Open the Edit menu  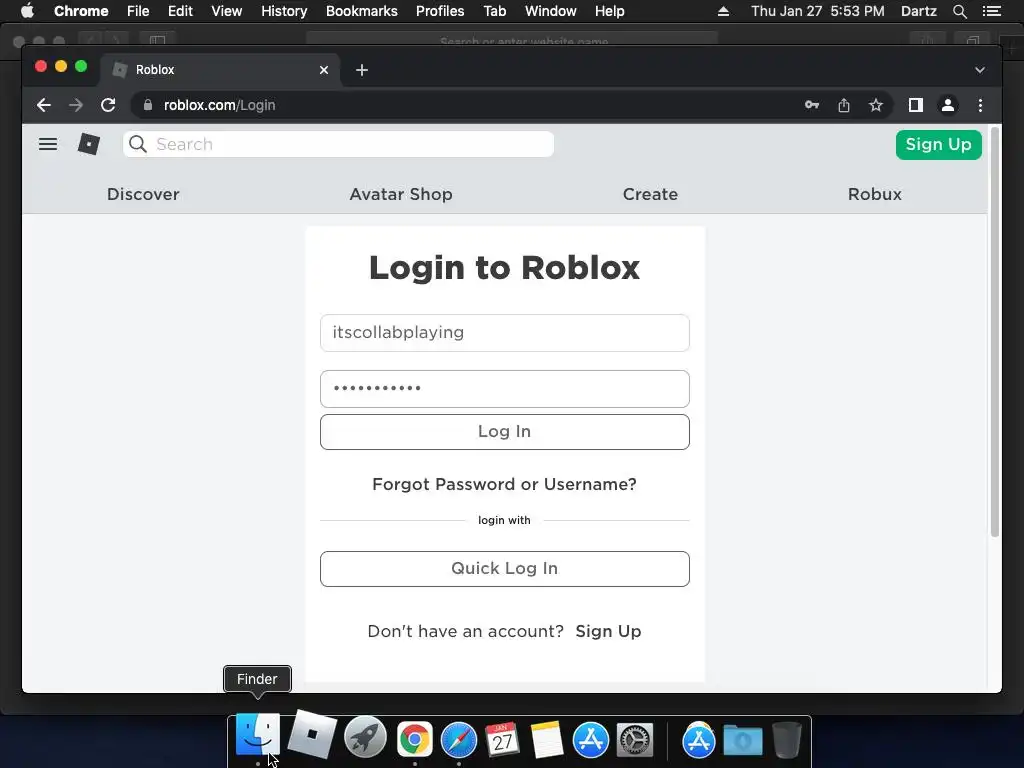(180, 11)
